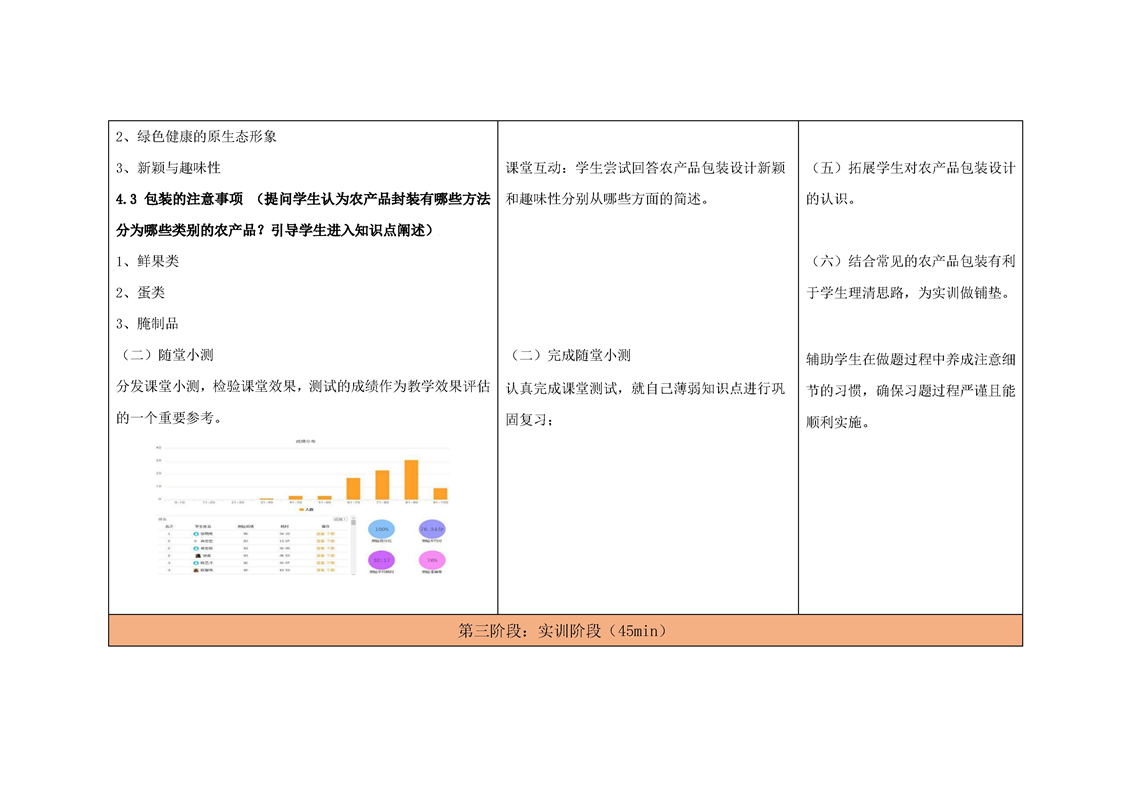The height and width of the screenshot is (793, 1122).
Task: Click the avatar icon in the last visible table row
Action: 195,570
